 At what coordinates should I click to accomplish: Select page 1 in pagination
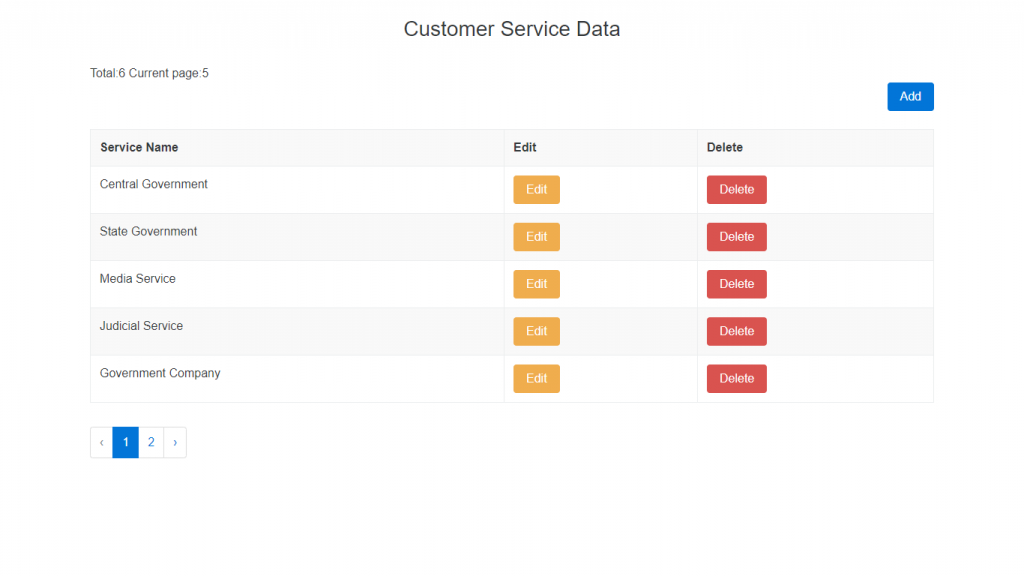[125, 442]
